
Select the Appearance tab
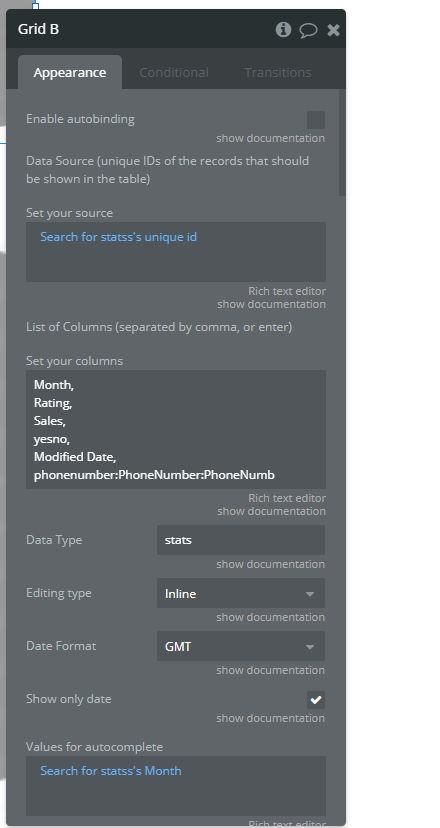(x=70, y=72)
